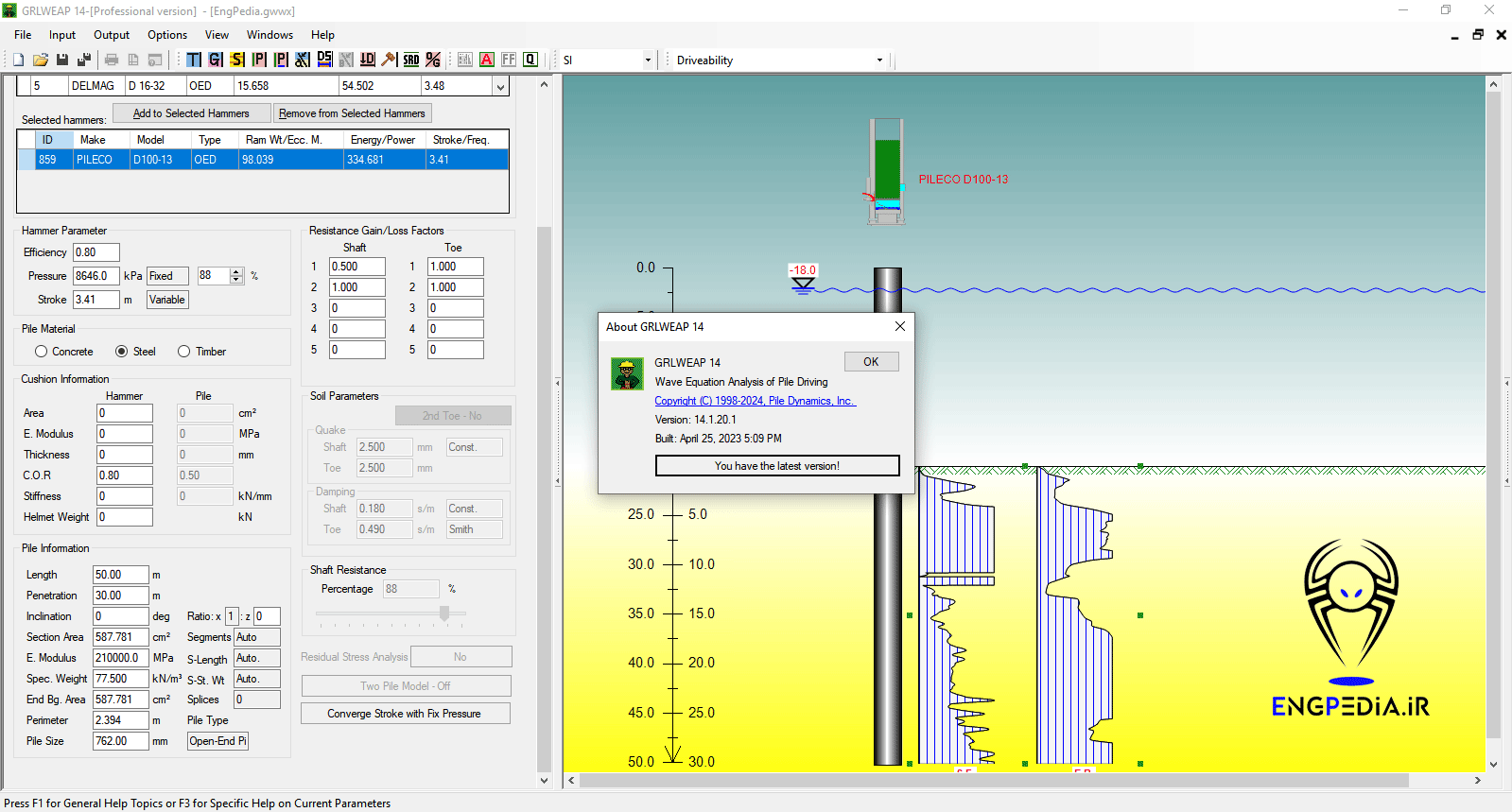Click the left panel vertical scrollbar
This screenshot has height=812, width=1512.
544,501
